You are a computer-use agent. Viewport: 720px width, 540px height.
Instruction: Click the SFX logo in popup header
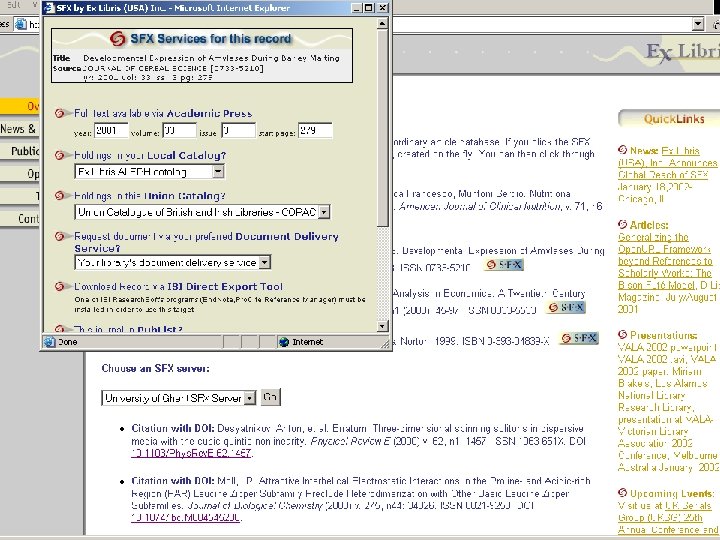point(118,39)
